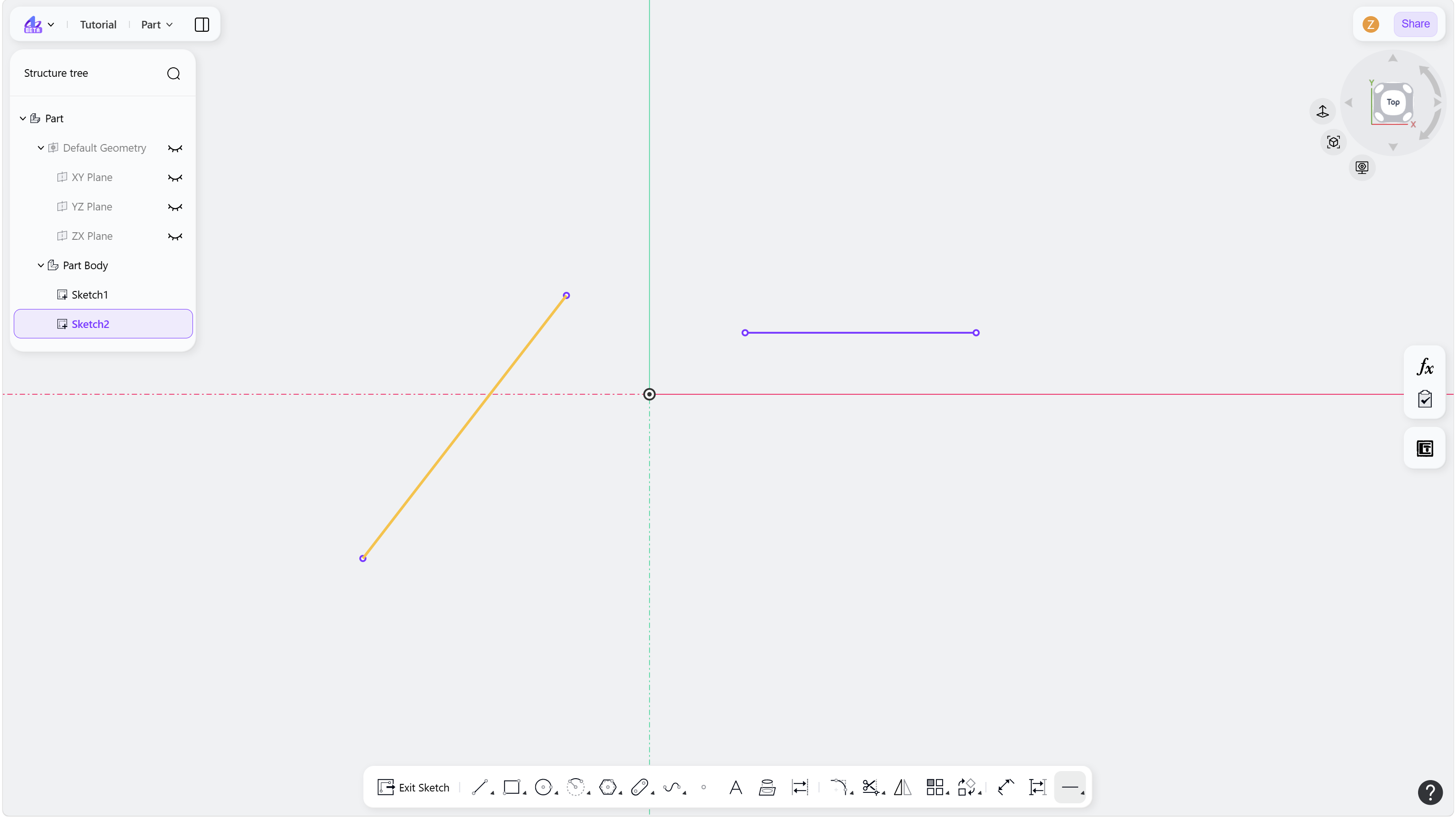Select the Trim scissors tool
This screenshot has height=818, width=1456.
[870, 787]
